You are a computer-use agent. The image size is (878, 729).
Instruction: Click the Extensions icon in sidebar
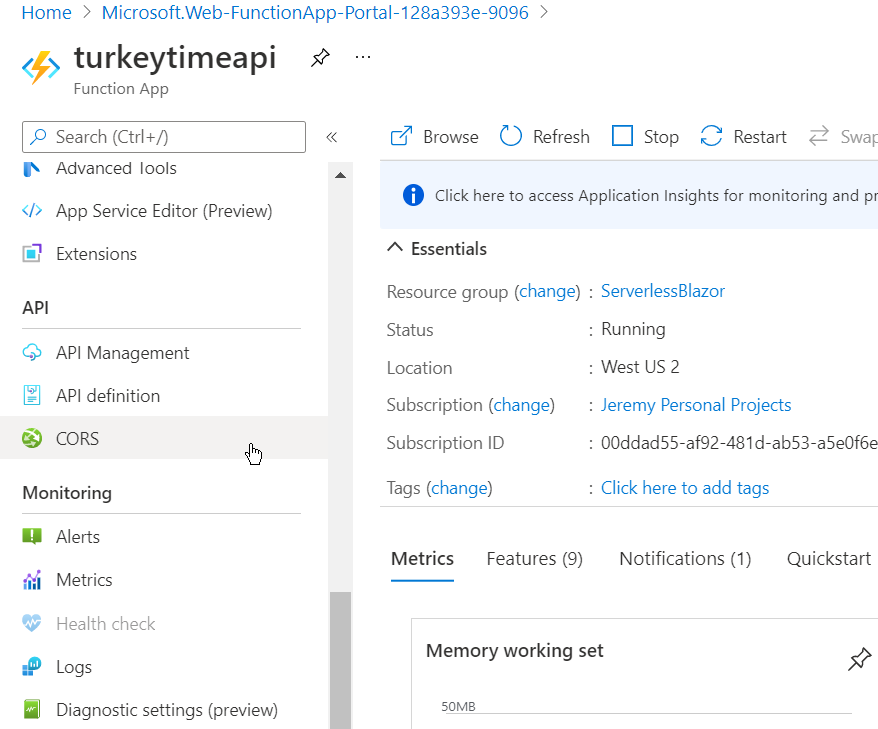pos(32,254)
